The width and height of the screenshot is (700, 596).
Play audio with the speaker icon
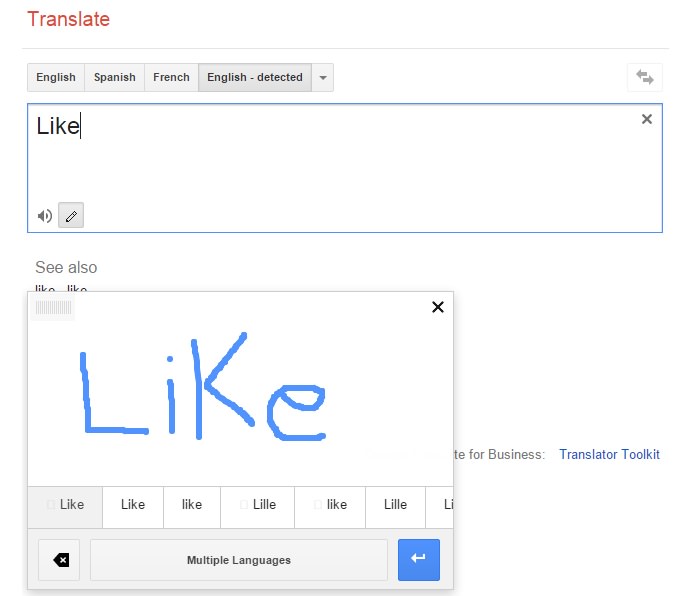[44, 215]
